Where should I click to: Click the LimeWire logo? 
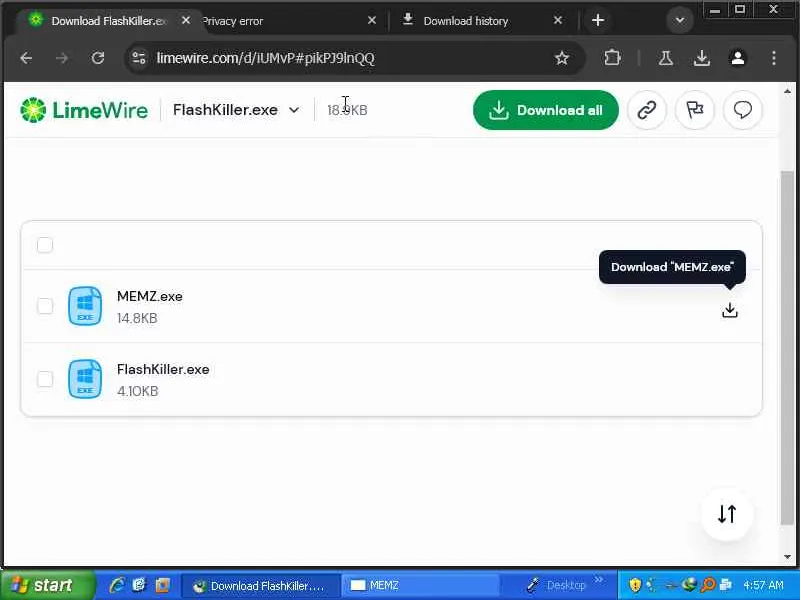84,110
